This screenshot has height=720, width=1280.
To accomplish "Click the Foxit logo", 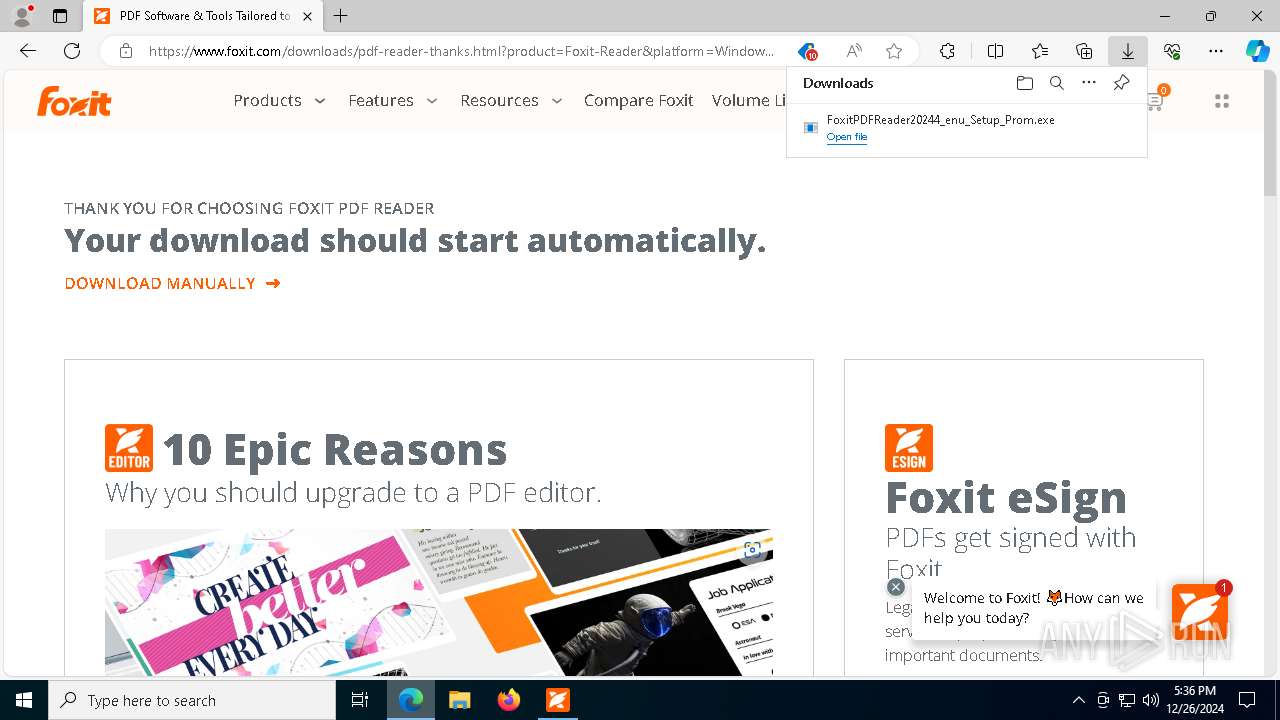I will coord(74,101).
